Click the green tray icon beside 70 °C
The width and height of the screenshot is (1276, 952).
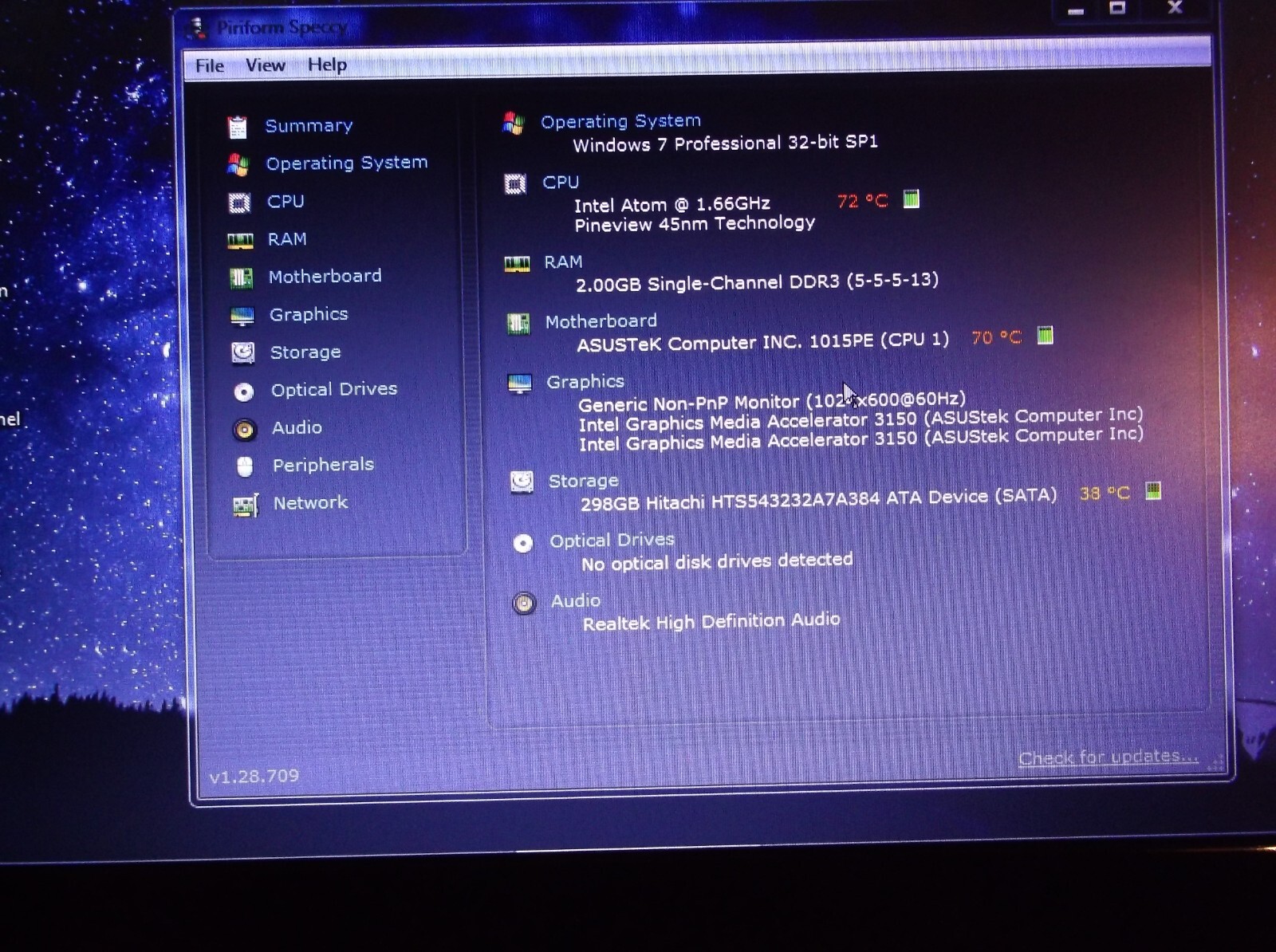(1046, 336)
